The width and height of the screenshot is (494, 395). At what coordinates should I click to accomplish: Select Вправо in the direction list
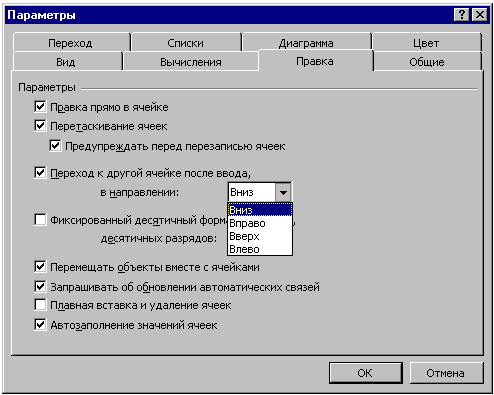tap(260, 223)
